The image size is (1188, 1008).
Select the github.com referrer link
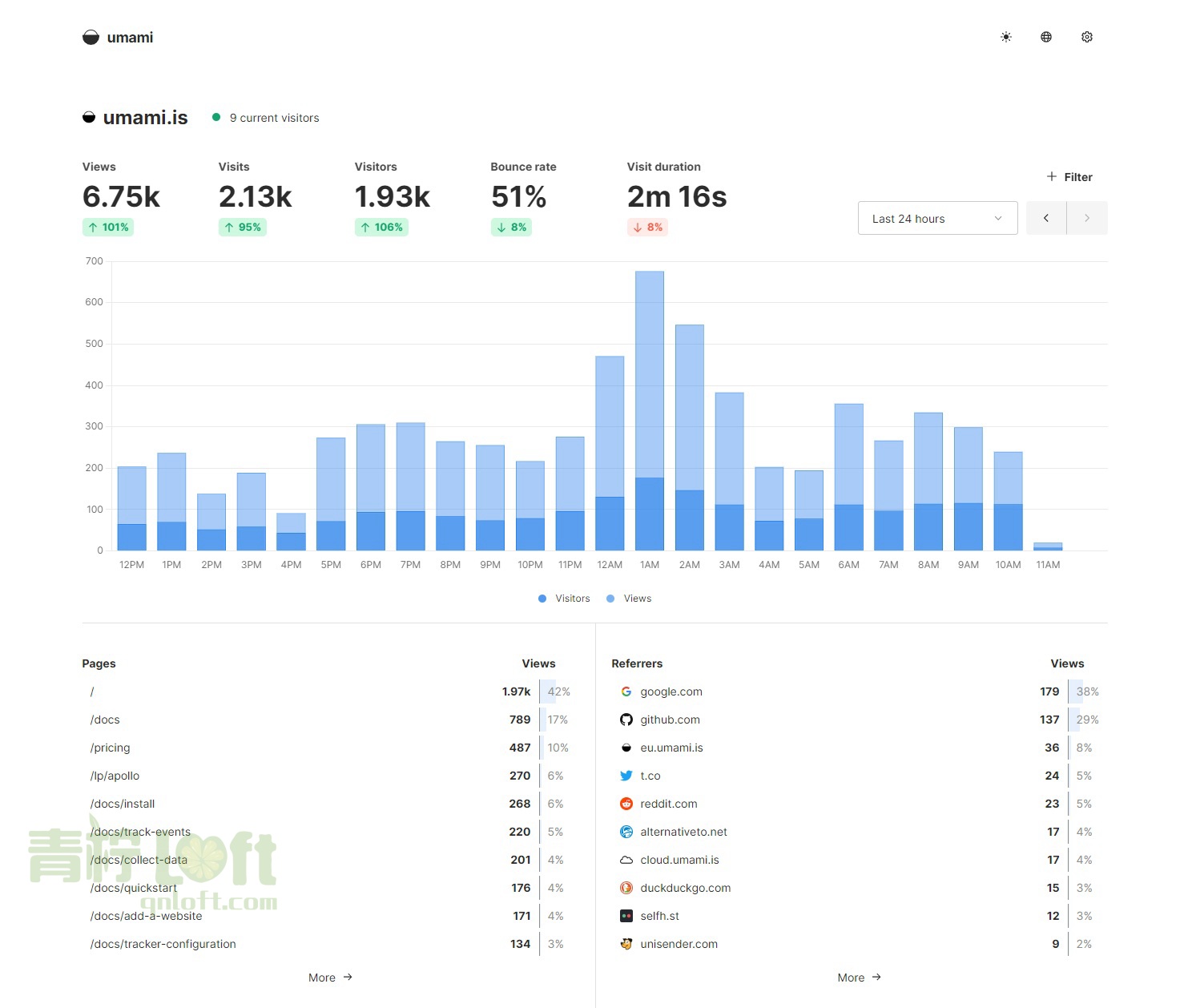[670, 720]
